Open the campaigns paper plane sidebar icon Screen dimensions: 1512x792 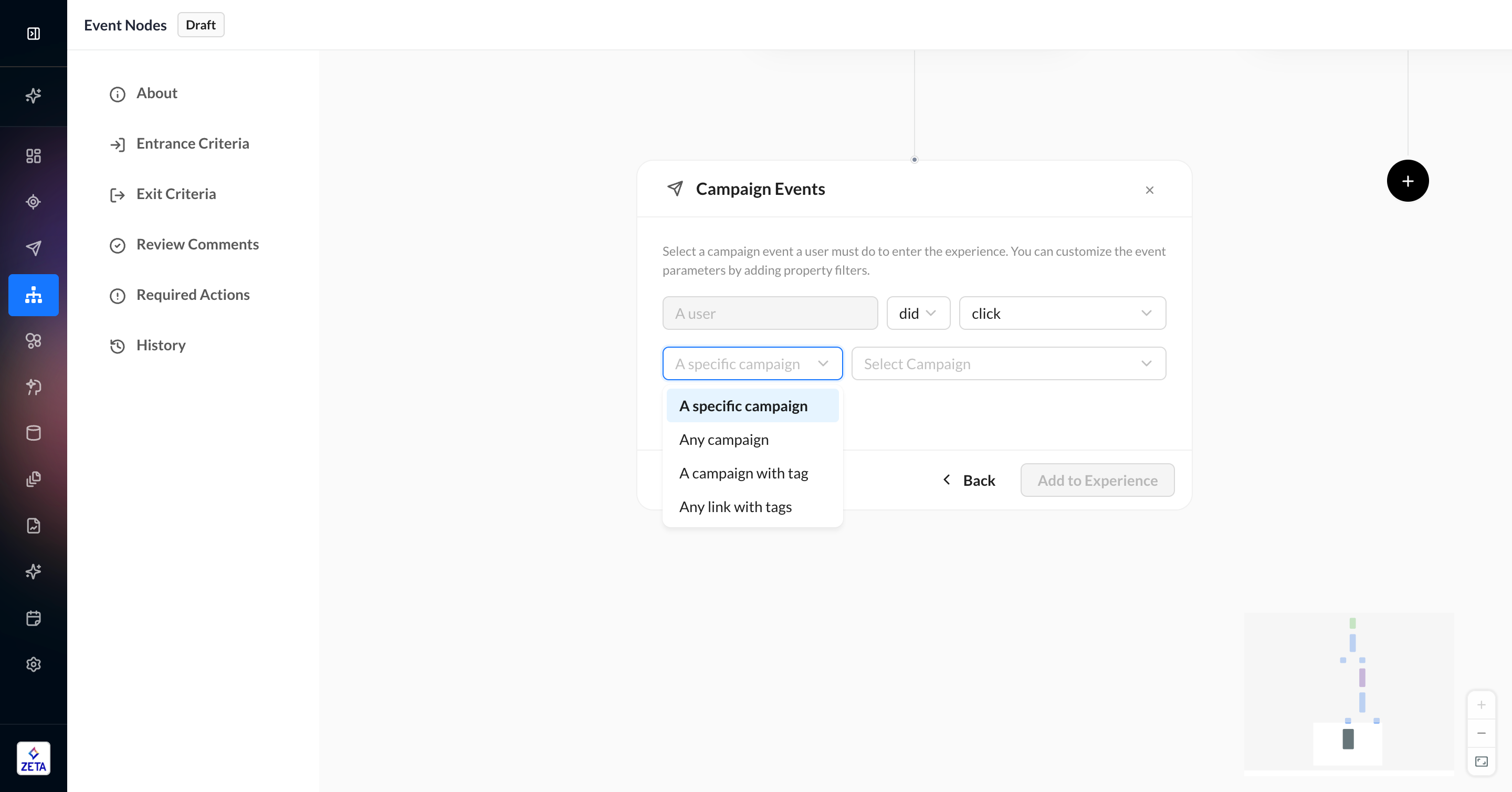34,248
